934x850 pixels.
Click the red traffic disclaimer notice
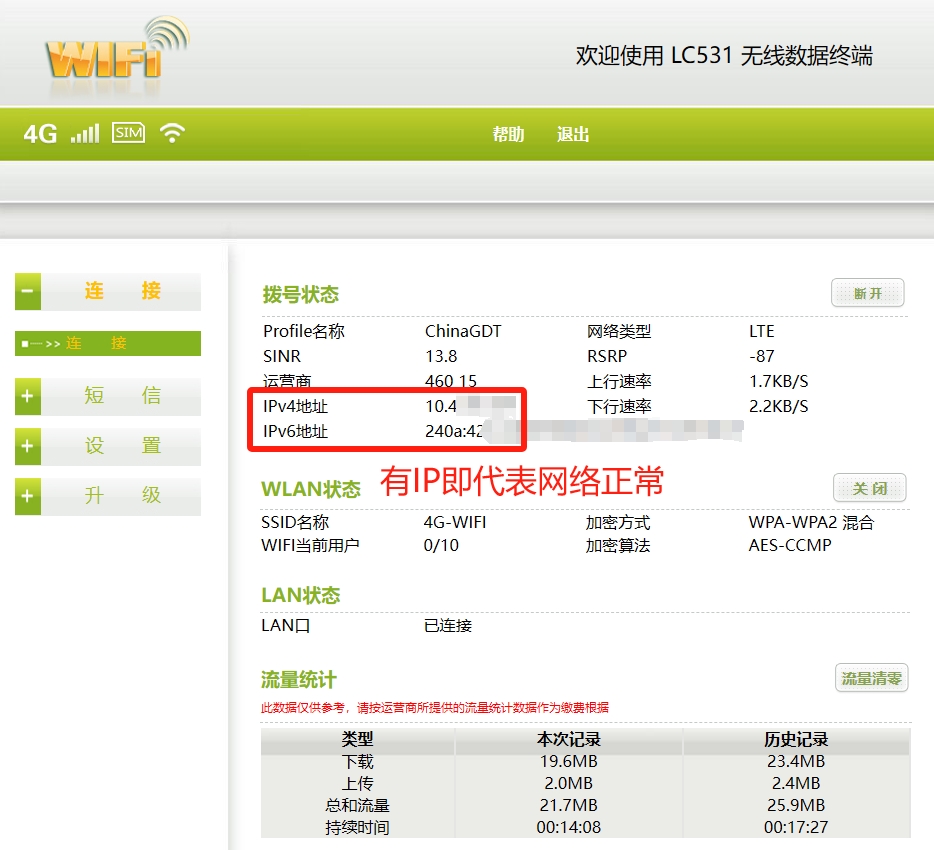(x=435, y=708)
